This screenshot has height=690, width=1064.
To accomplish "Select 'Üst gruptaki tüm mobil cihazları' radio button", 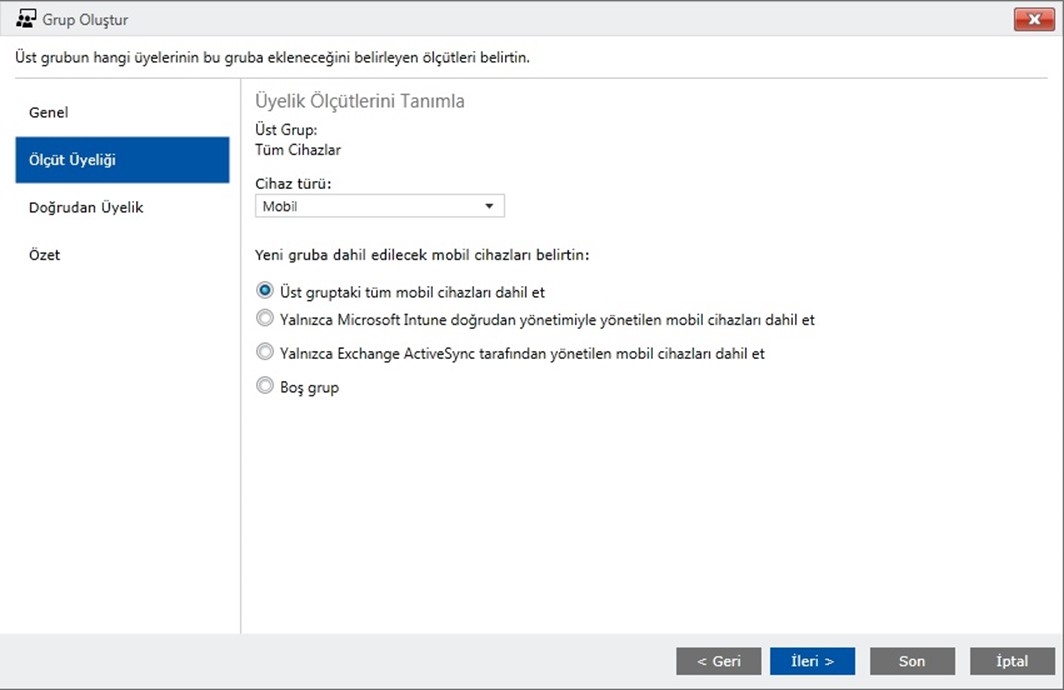I will (265, 291).
